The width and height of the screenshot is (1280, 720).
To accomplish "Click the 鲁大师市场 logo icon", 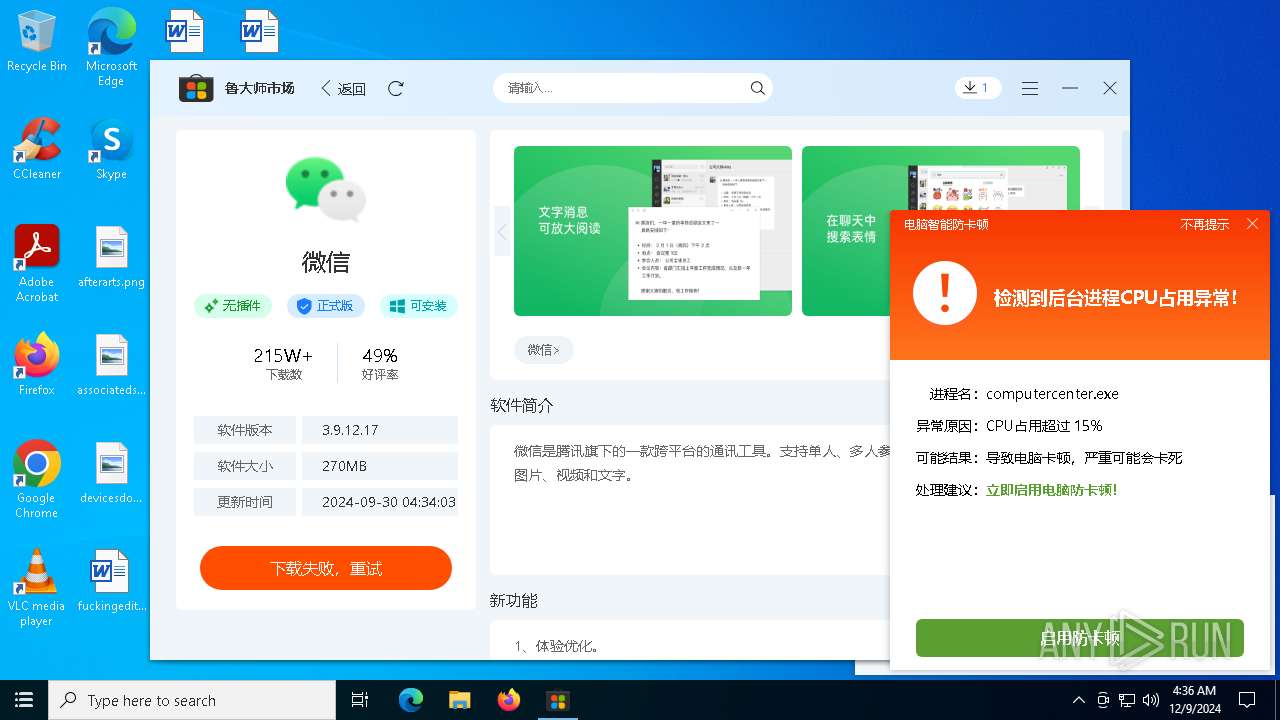I will tap(196, 88).
